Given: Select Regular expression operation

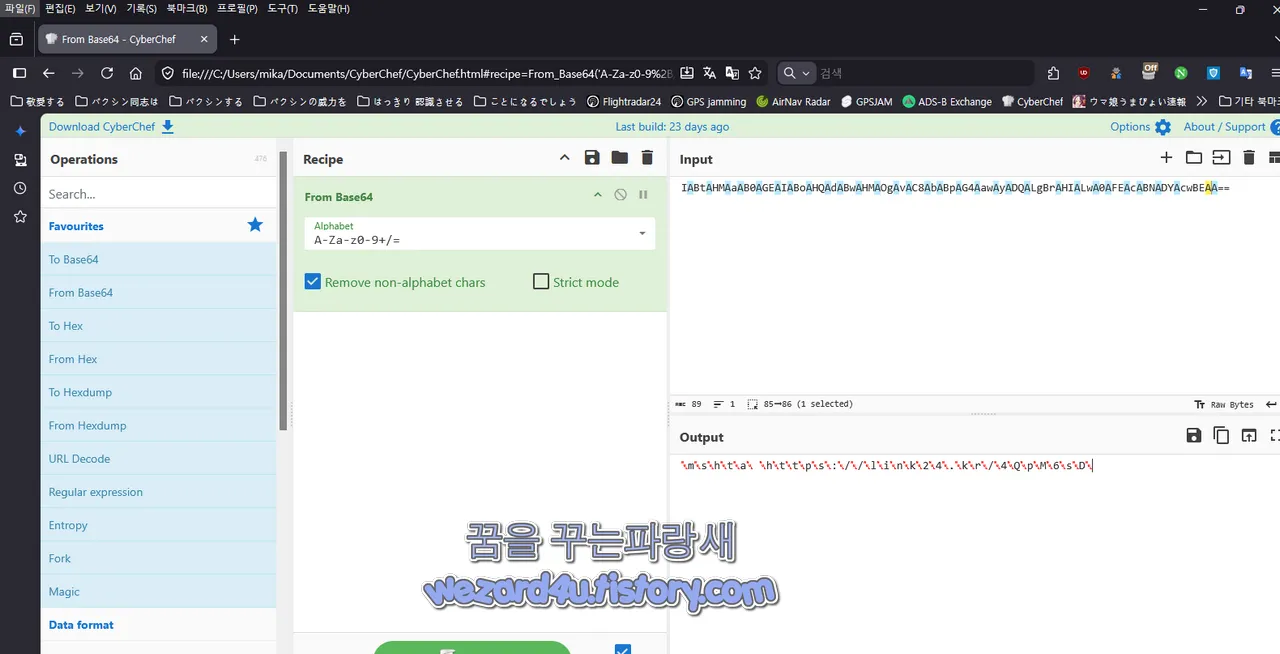Looking at the screenshot, I should coord(158,492).
